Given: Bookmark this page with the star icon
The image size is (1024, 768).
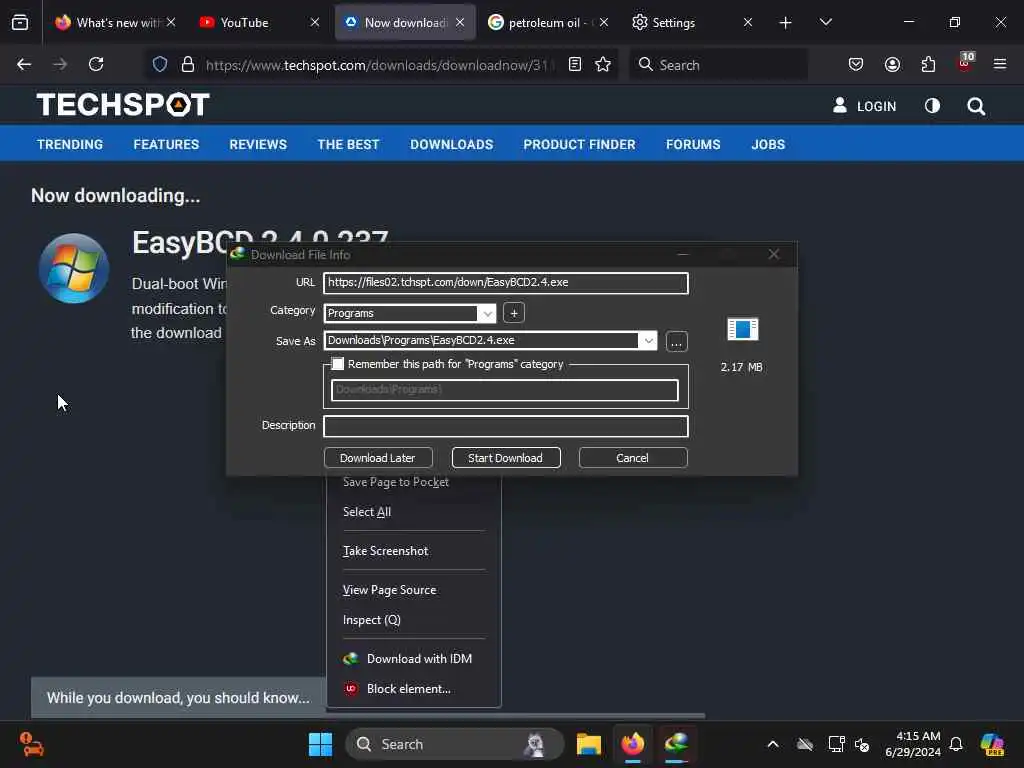Looking at the screenshot, I should tap(603, 64).
